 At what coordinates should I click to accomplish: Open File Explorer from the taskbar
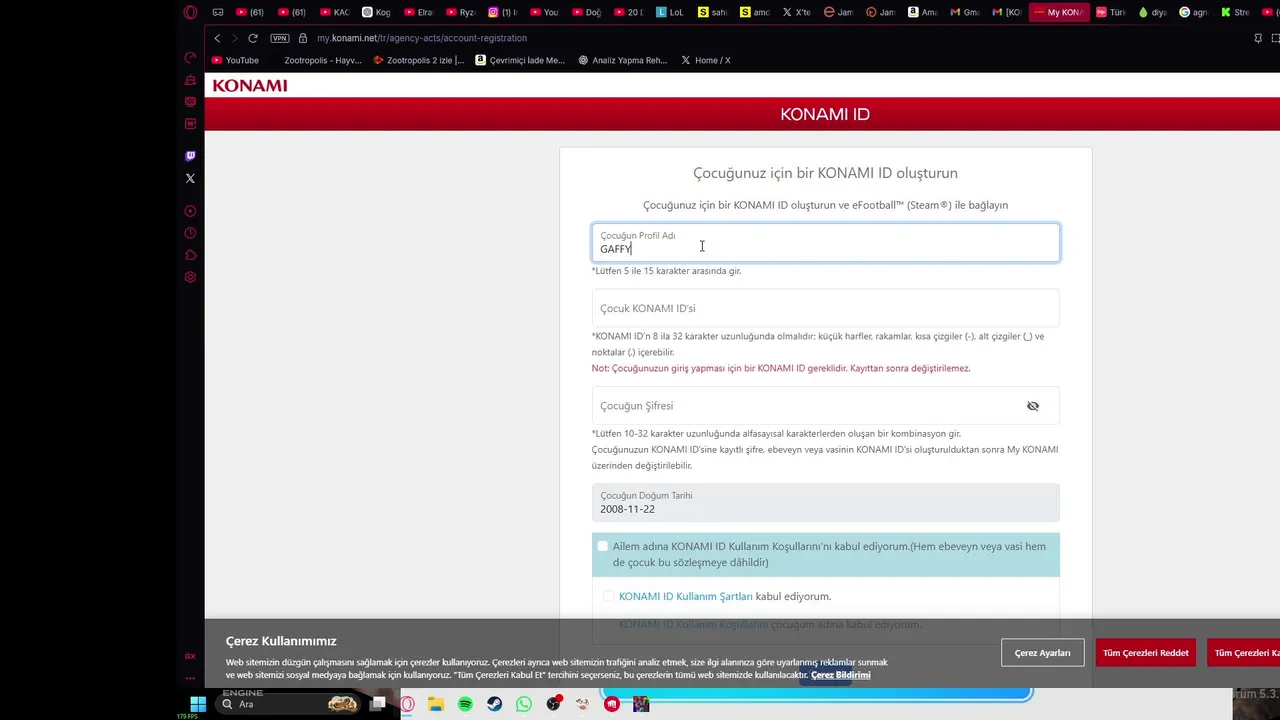436,704
